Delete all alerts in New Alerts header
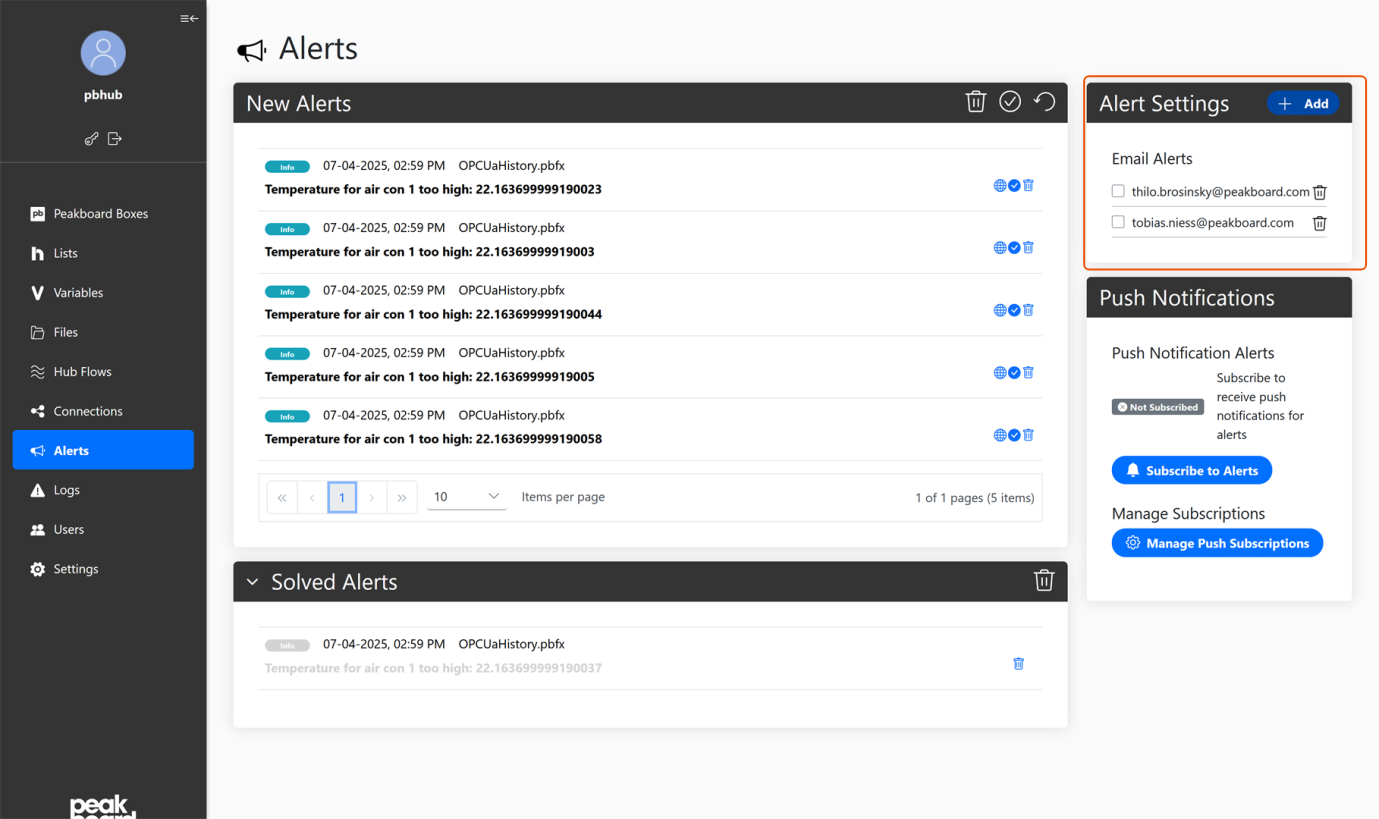 (x=975, y=101)
